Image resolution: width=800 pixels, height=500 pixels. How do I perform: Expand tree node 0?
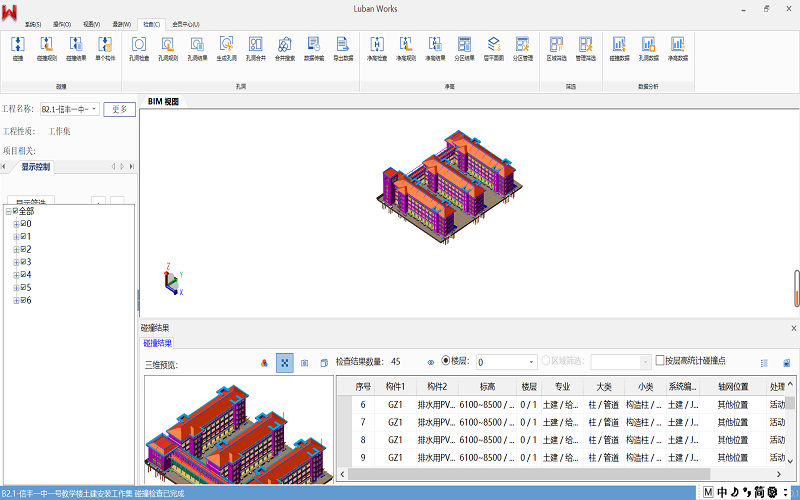[x=16, y=224]
